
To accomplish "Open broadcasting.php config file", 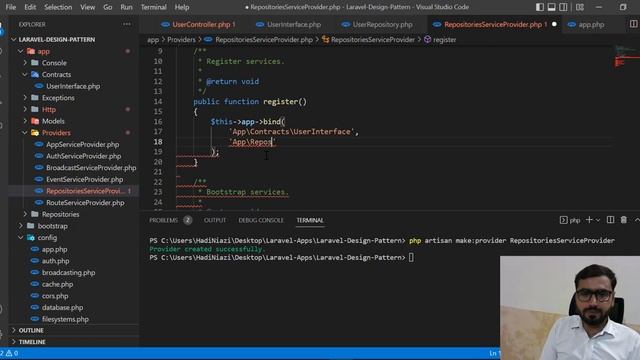I will 68,273.
